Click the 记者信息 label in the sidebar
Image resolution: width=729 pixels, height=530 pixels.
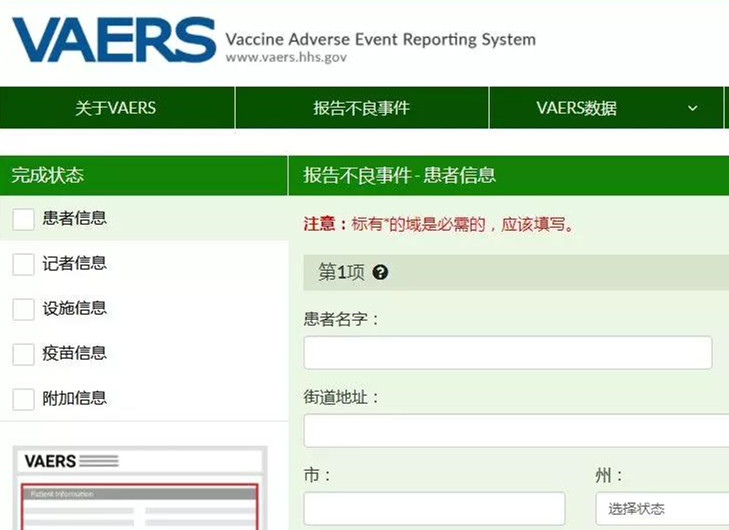(75, 263)
